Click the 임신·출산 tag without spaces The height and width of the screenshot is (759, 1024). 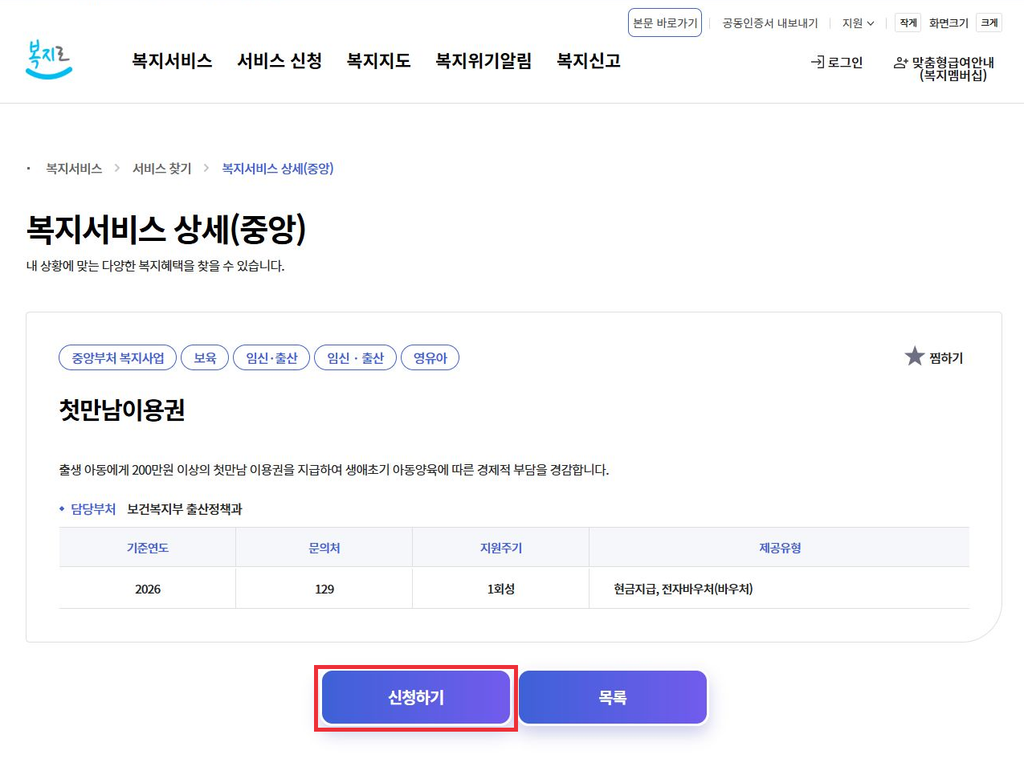pyautogui.click(x=272, y=358)
